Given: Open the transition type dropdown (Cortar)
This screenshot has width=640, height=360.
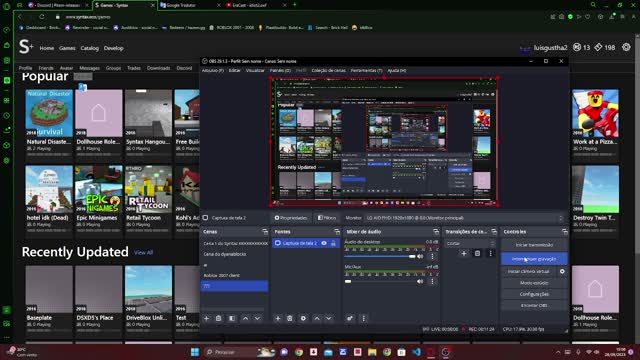Looking at the screenshot, I should tap(469, 243).
